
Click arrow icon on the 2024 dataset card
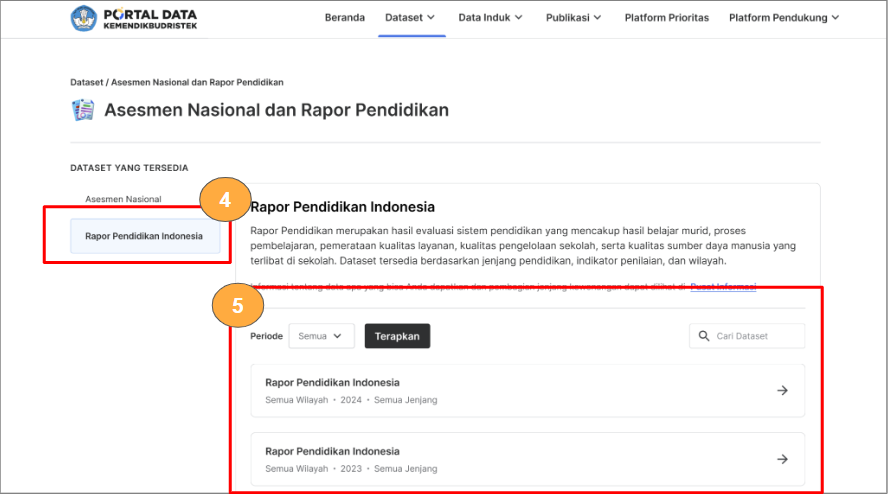click(x=782, y=391)
